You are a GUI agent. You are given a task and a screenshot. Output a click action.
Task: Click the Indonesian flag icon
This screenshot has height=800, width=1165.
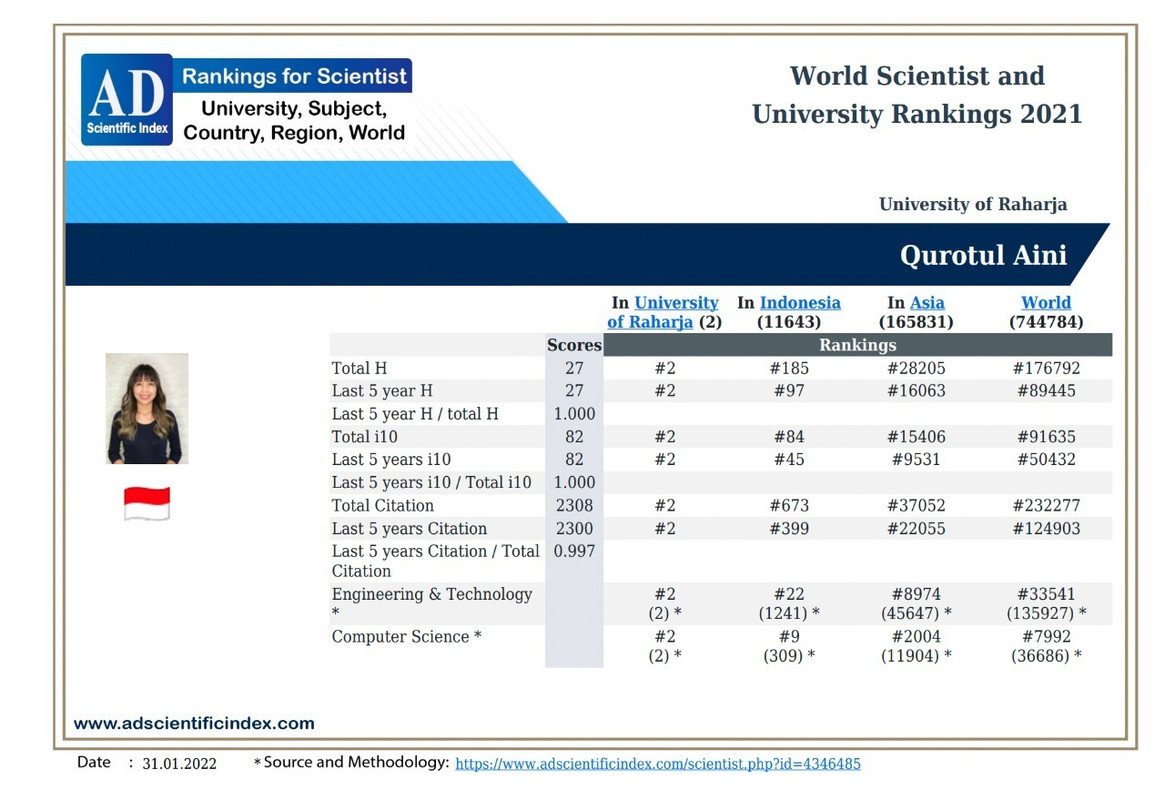click(147, 503)
